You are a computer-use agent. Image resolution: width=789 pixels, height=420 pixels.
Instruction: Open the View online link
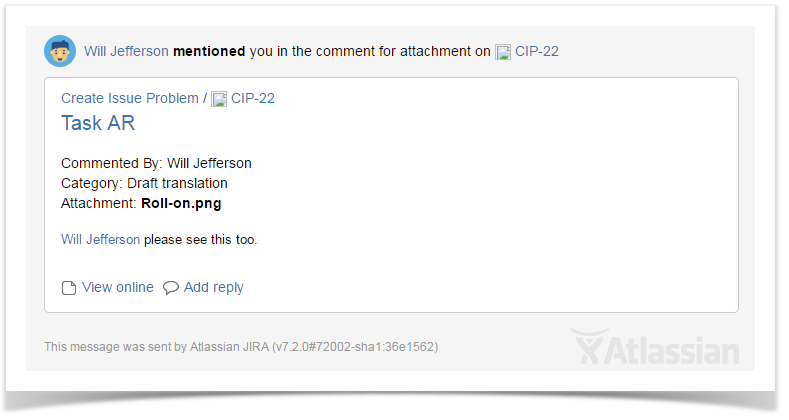[118, 287]
